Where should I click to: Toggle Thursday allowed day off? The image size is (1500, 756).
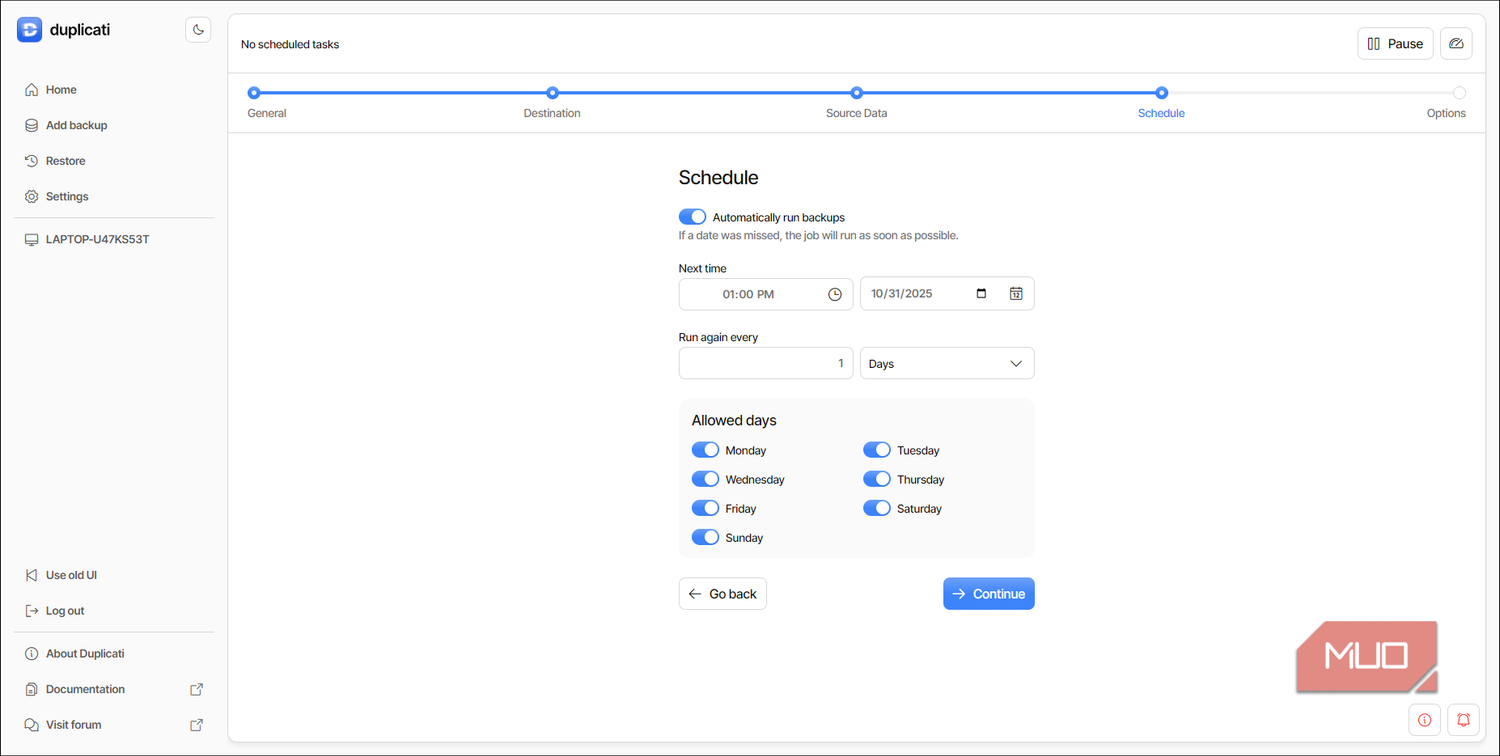tap(877, 479)
